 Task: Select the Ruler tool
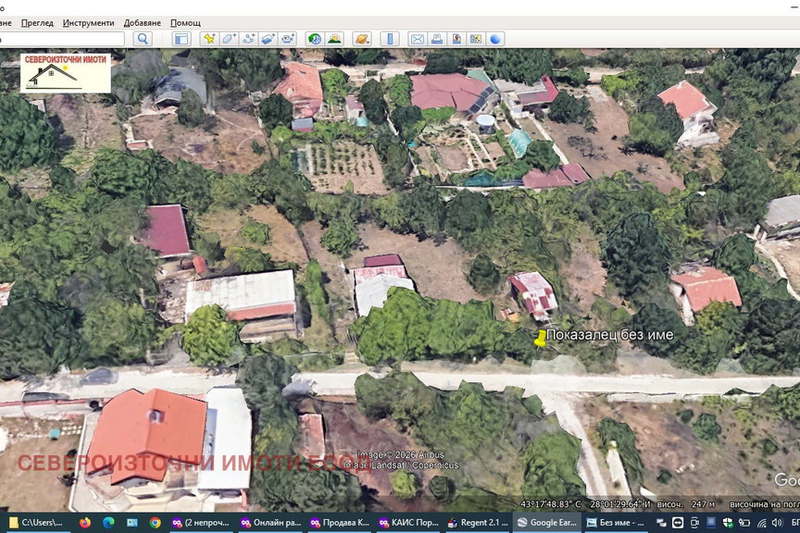(390, 39)
